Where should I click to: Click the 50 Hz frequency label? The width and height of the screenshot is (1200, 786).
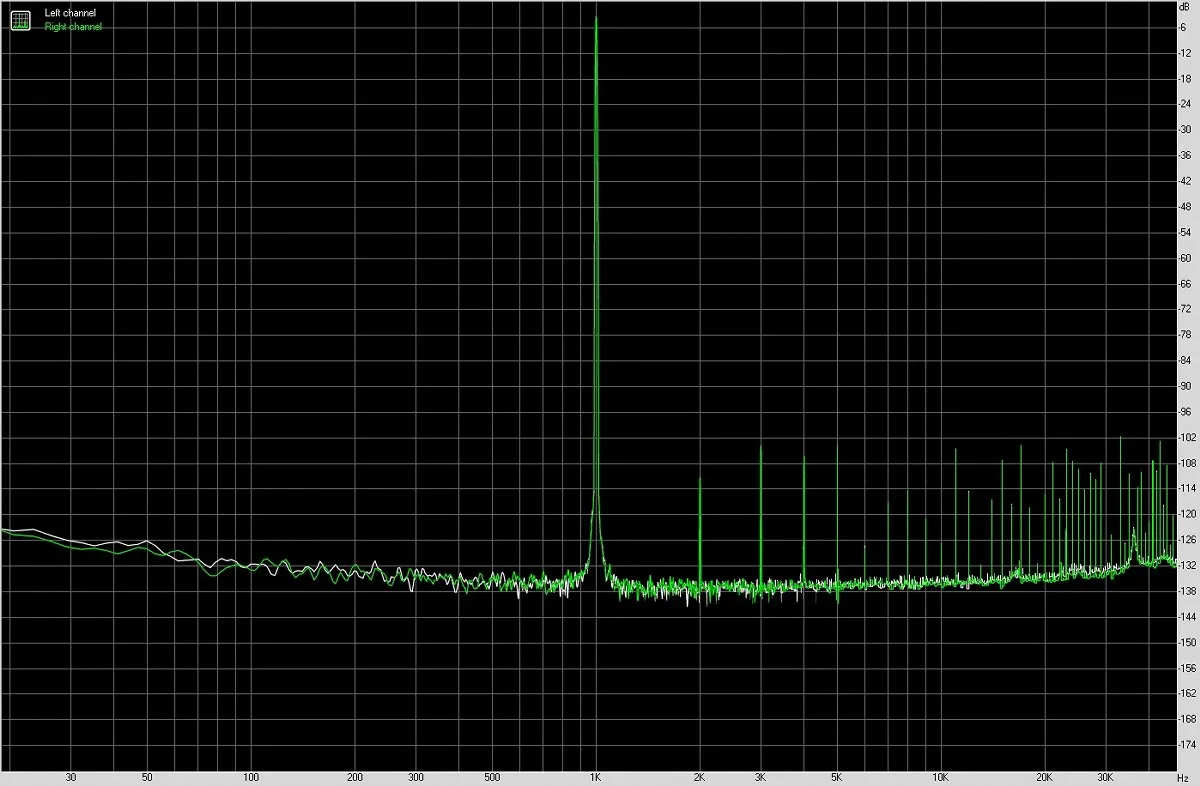coord(147,776)
